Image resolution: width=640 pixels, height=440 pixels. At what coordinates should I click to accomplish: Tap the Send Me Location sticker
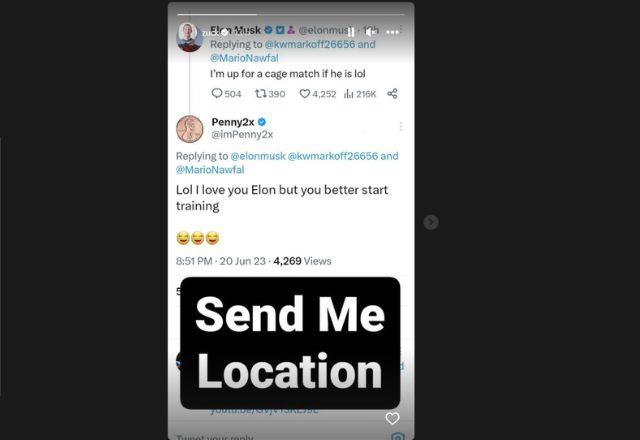pyautogui.click(x=290, y=343)
